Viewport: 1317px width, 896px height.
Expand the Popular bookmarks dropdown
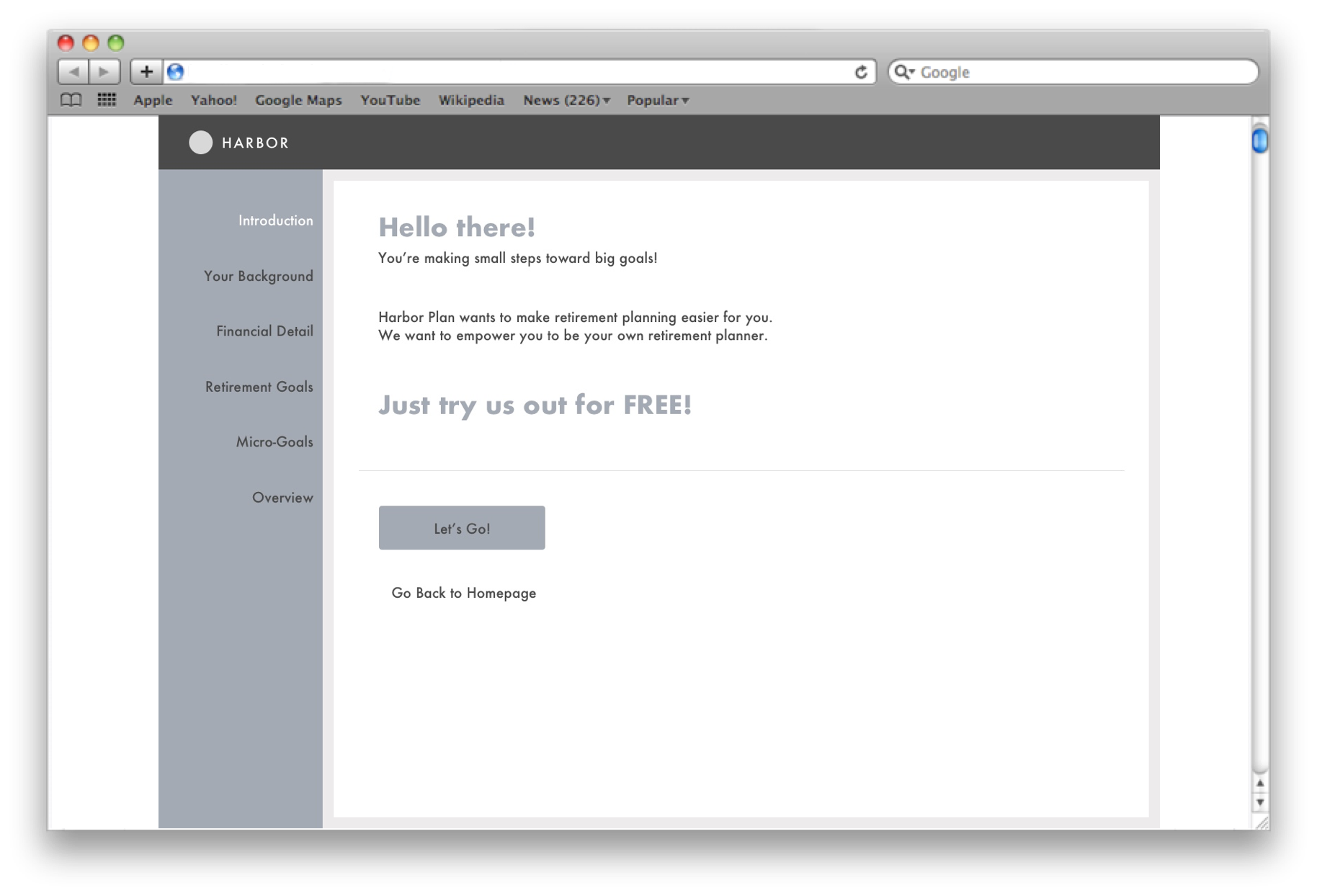coord(658,100)
